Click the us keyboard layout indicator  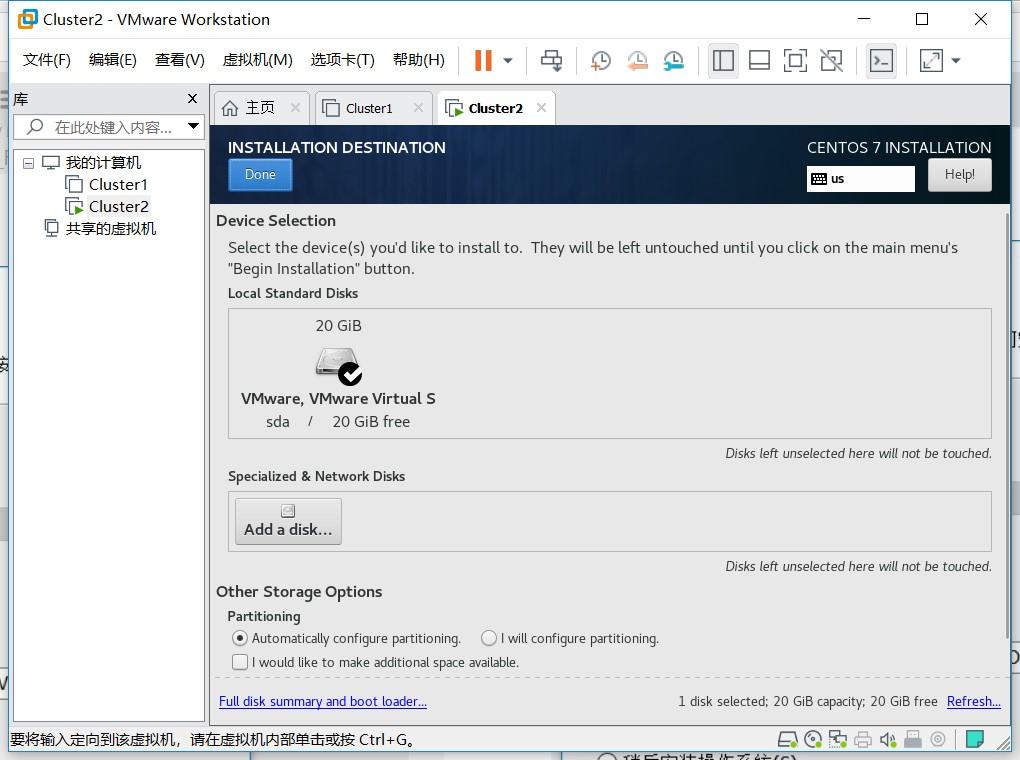[861, 179]
